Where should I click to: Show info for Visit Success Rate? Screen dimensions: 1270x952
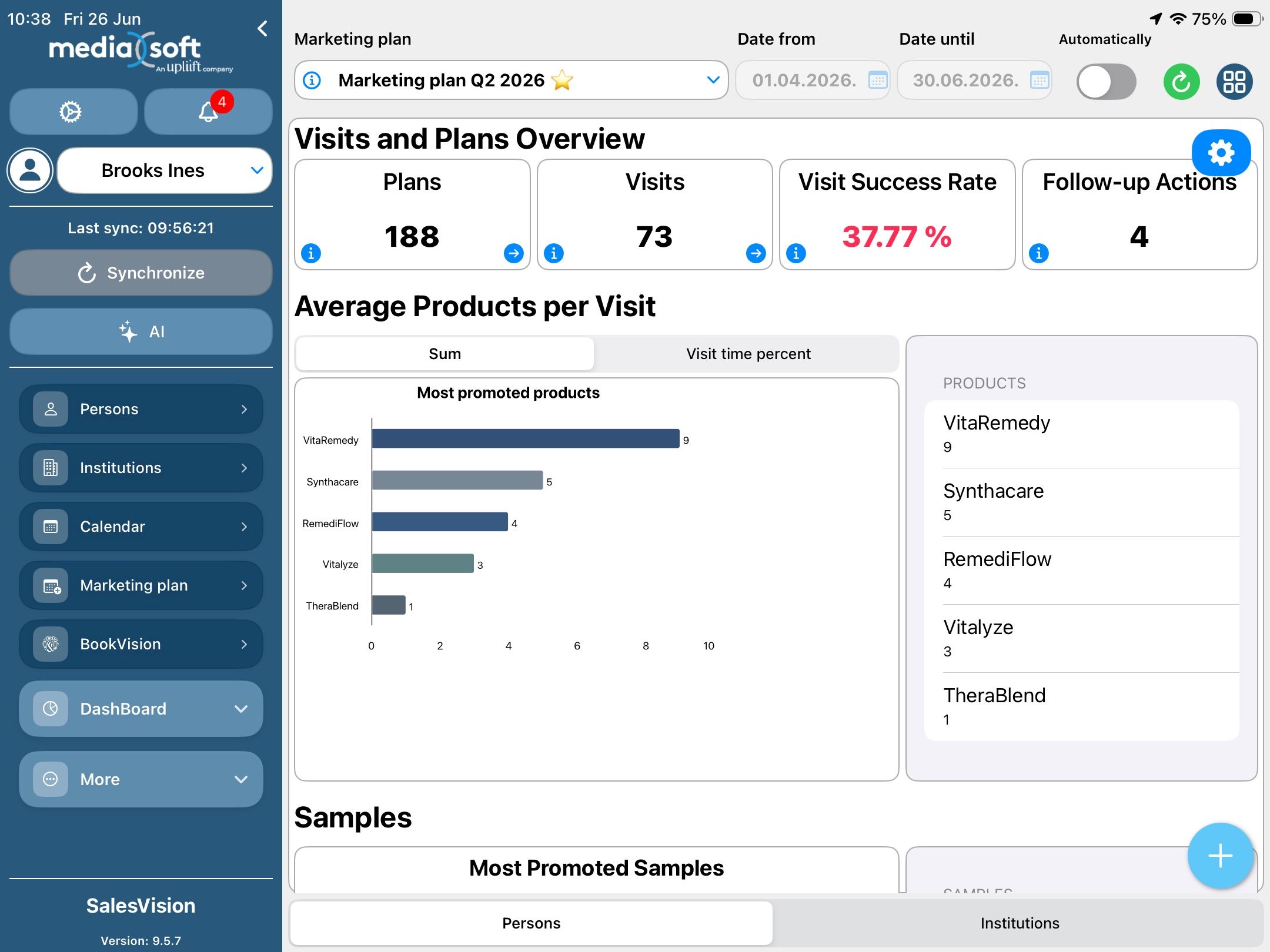[796, 253]
